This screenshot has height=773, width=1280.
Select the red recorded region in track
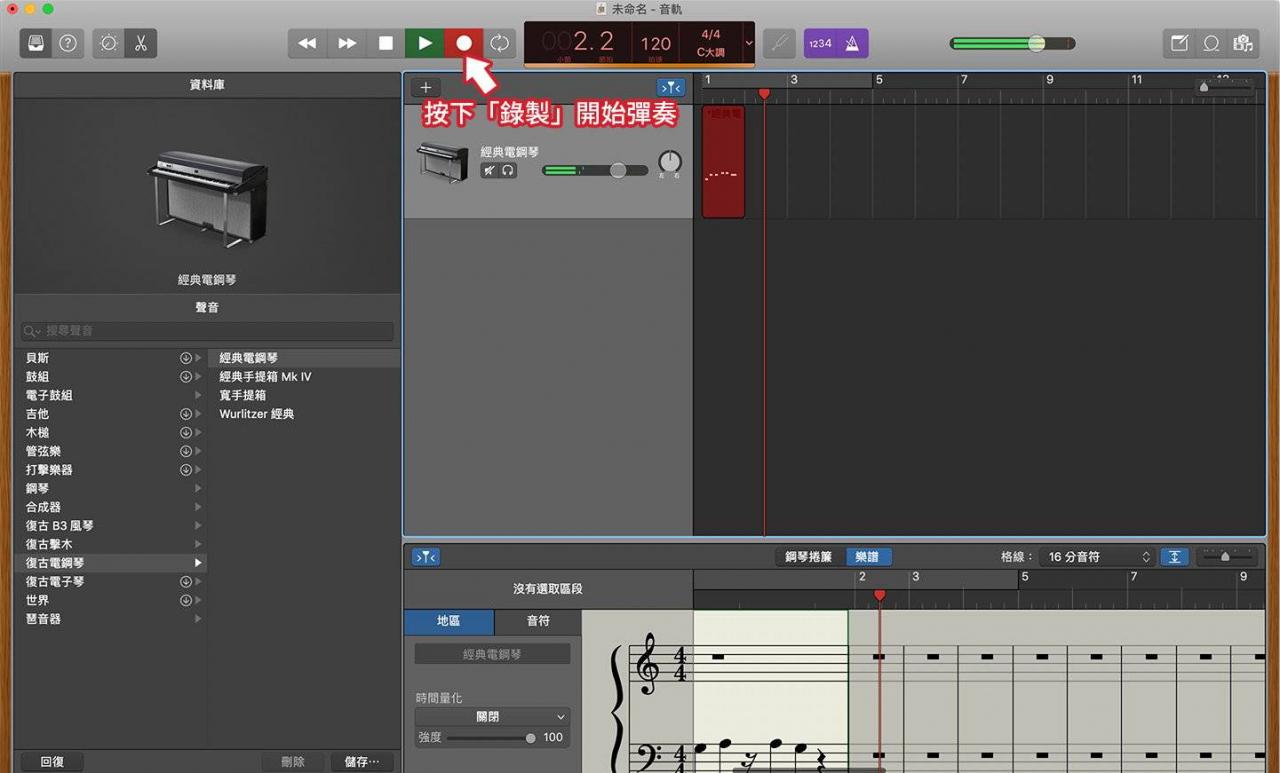pyautogui.click(x=723, y=161)
